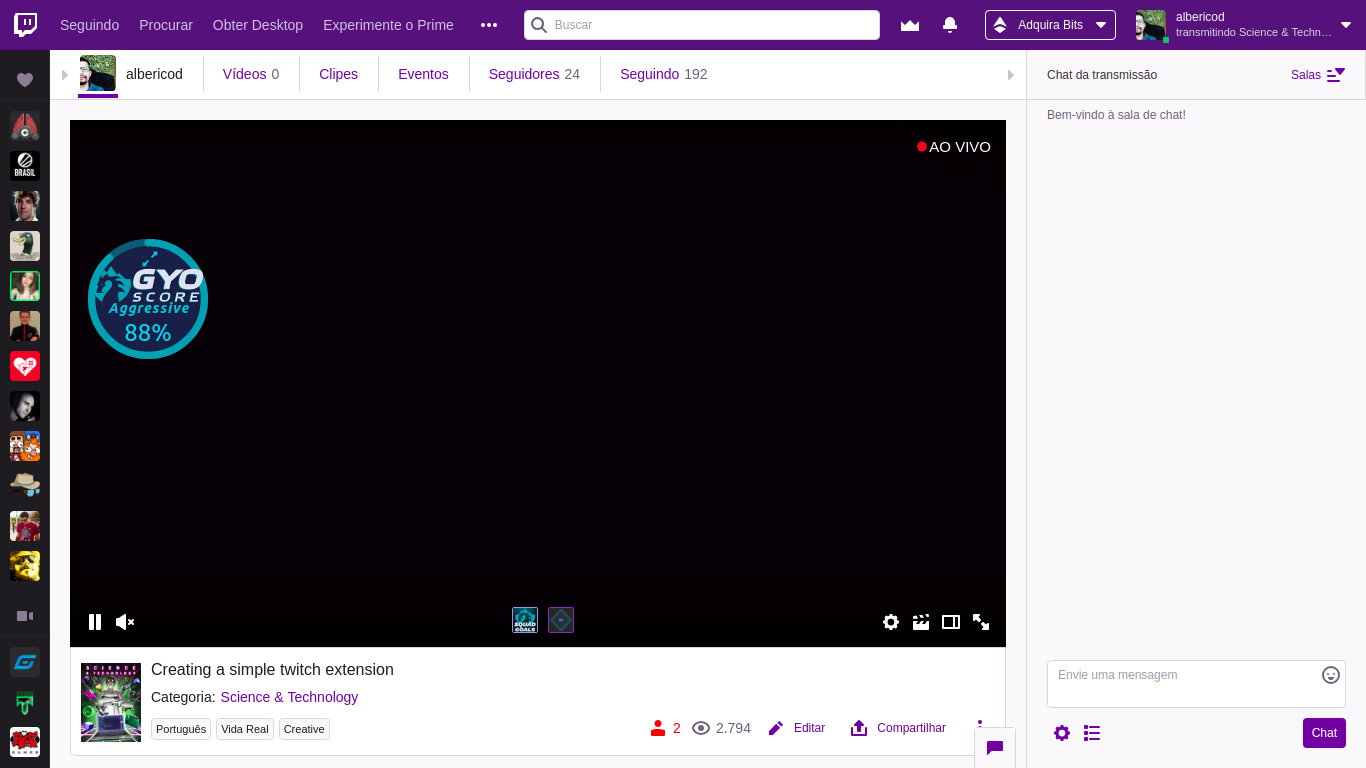The height and width of the screenshot is (768, 1366).
Task: Open the blue G logo channel
Action: tap(25, 662)
